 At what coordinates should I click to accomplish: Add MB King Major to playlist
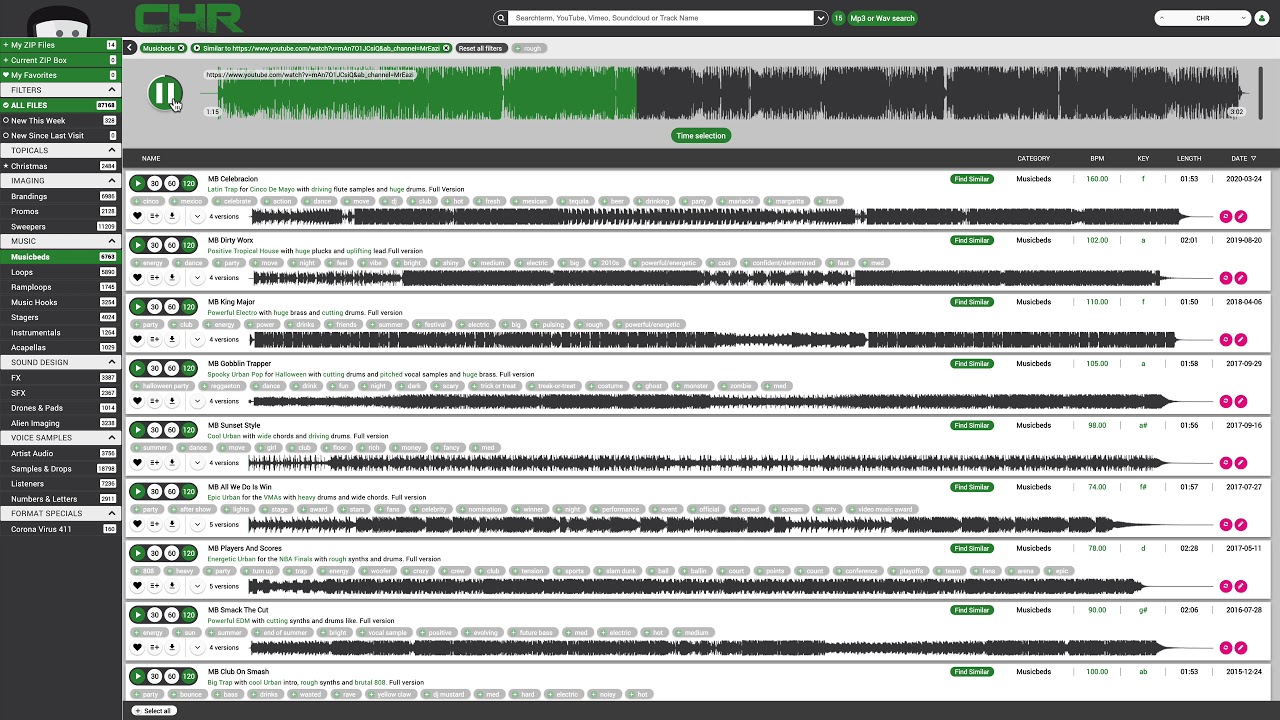(155, 339)
